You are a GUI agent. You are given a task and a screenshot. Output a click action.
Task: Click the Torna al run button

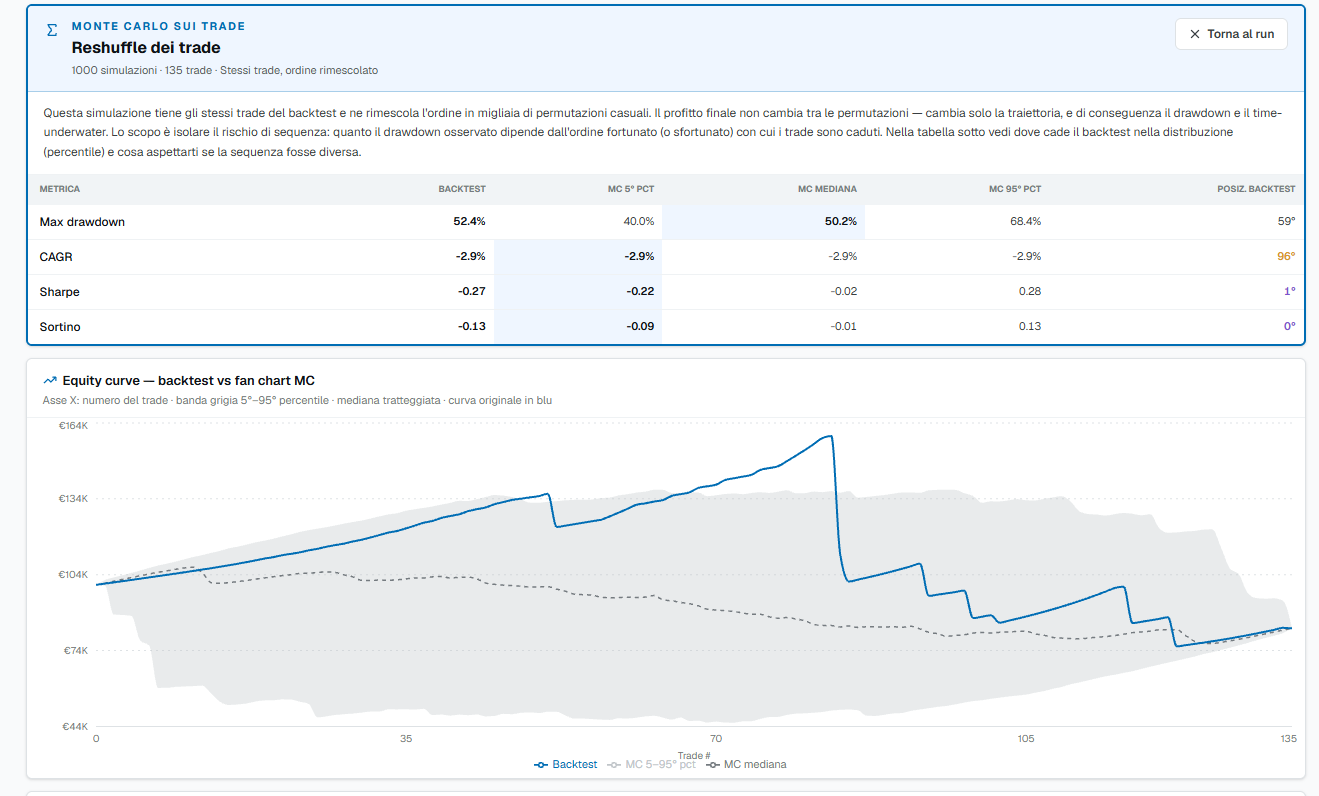pos(1231,34)
